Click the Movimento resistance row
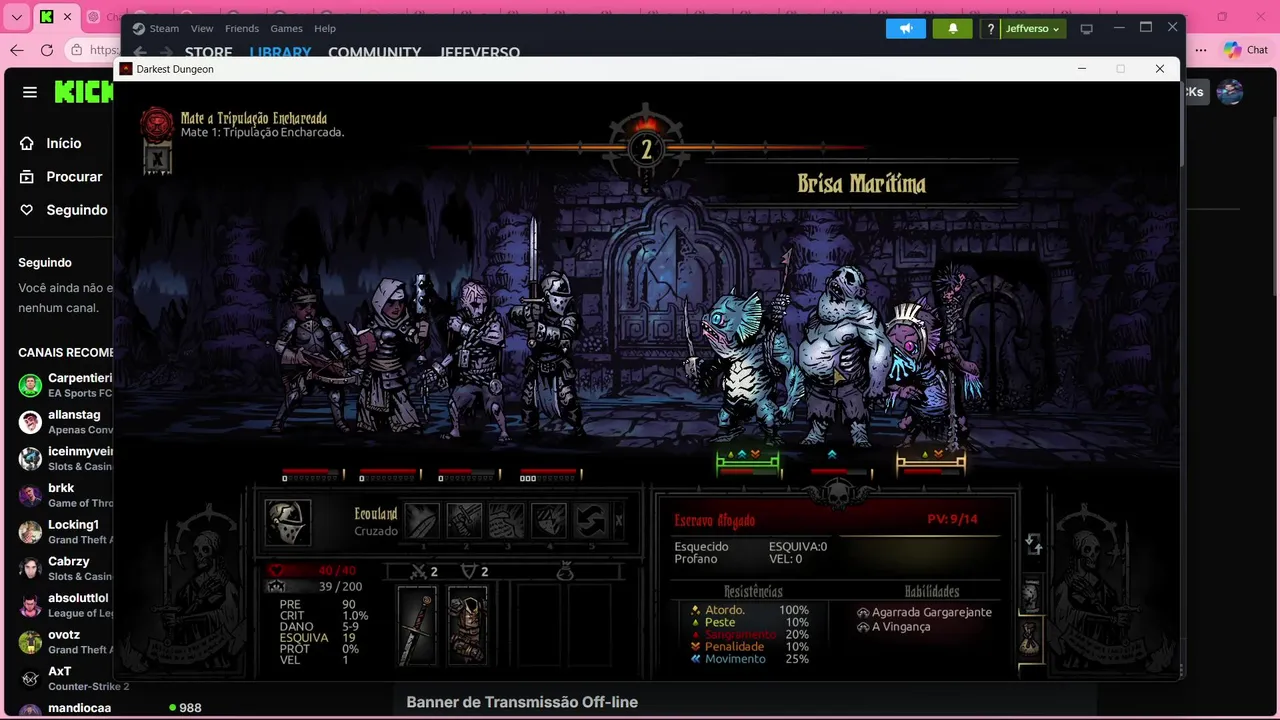Viewport: 1280px width, 720px height. pos(749,659)
